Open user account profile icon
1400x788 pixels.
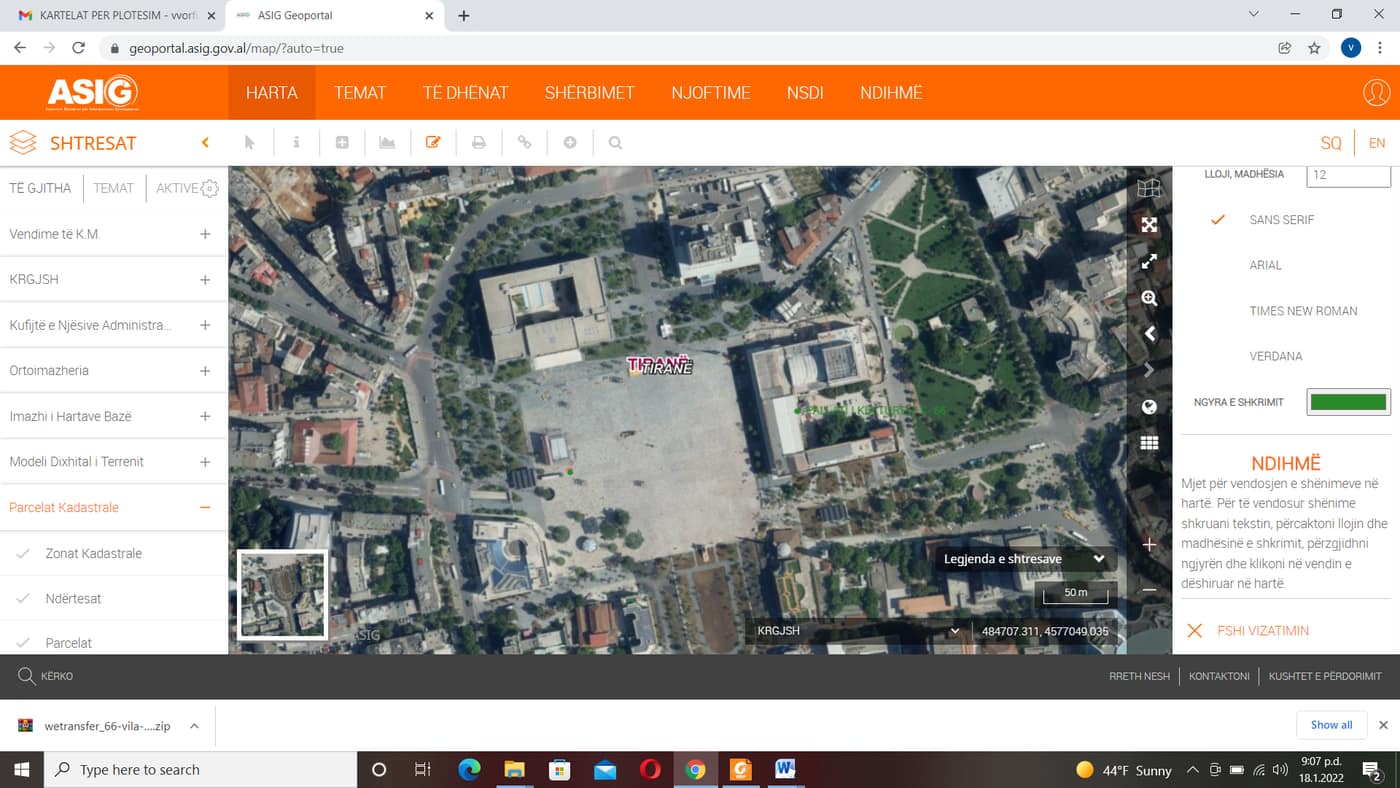tap(1377, 93)
